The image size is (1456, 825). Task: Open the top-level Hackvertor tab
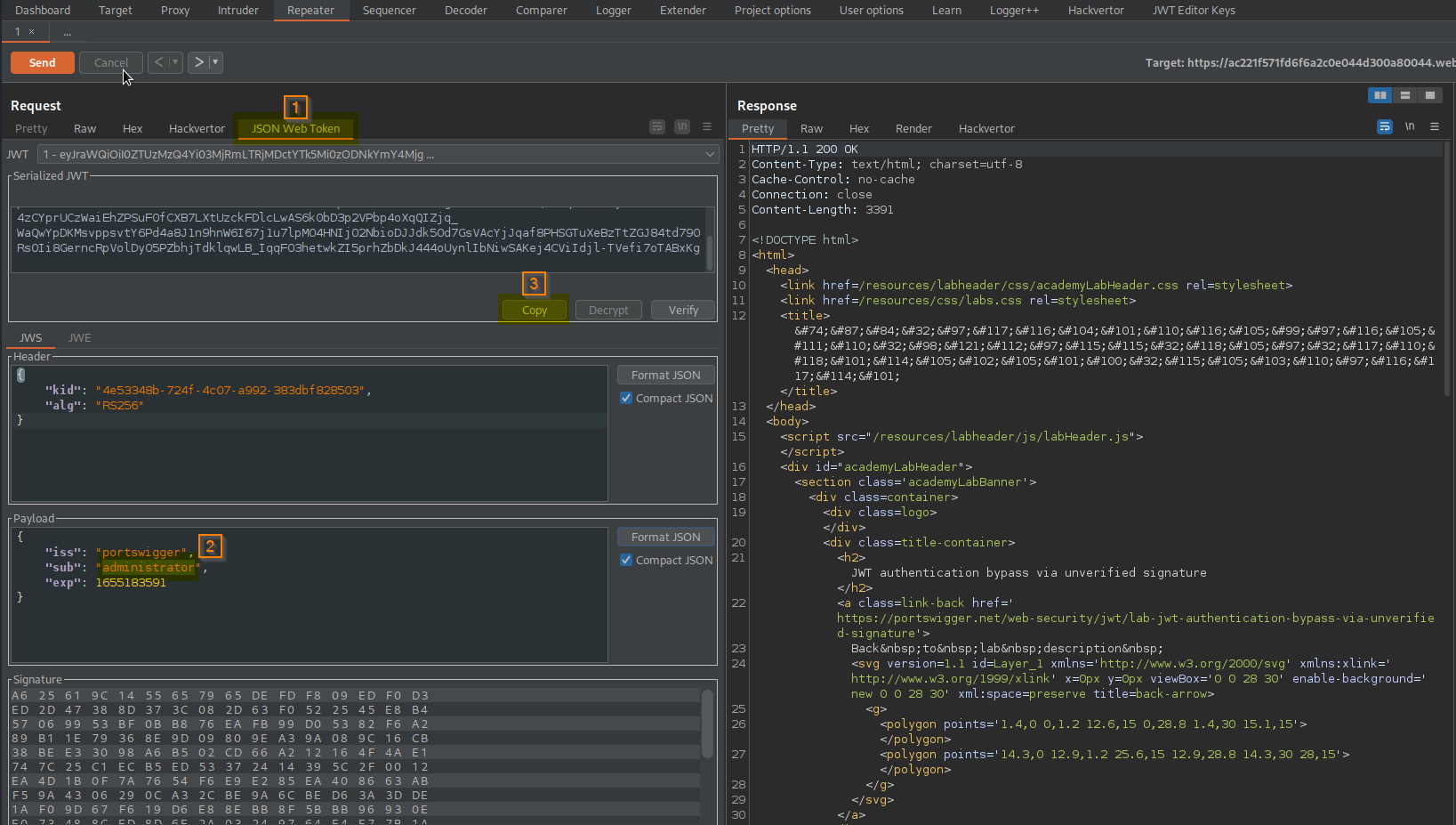(x=1096, y=11)
